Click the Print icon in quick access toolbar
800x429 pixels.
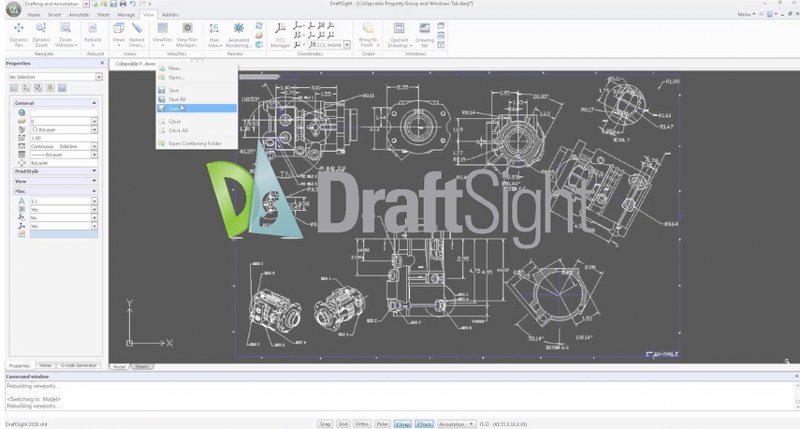tap(122, 4)
